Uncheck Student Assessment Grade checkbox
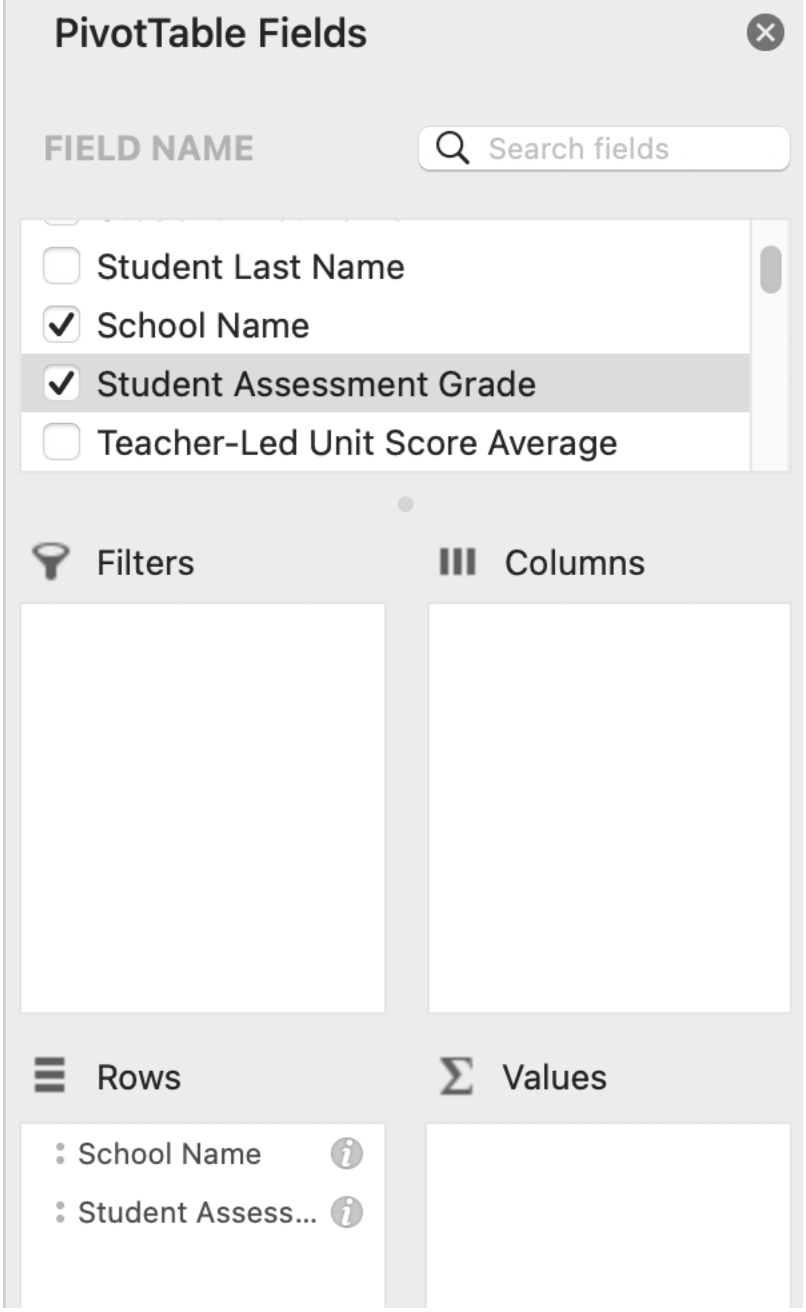806x1312 pixels. (62, 384)
